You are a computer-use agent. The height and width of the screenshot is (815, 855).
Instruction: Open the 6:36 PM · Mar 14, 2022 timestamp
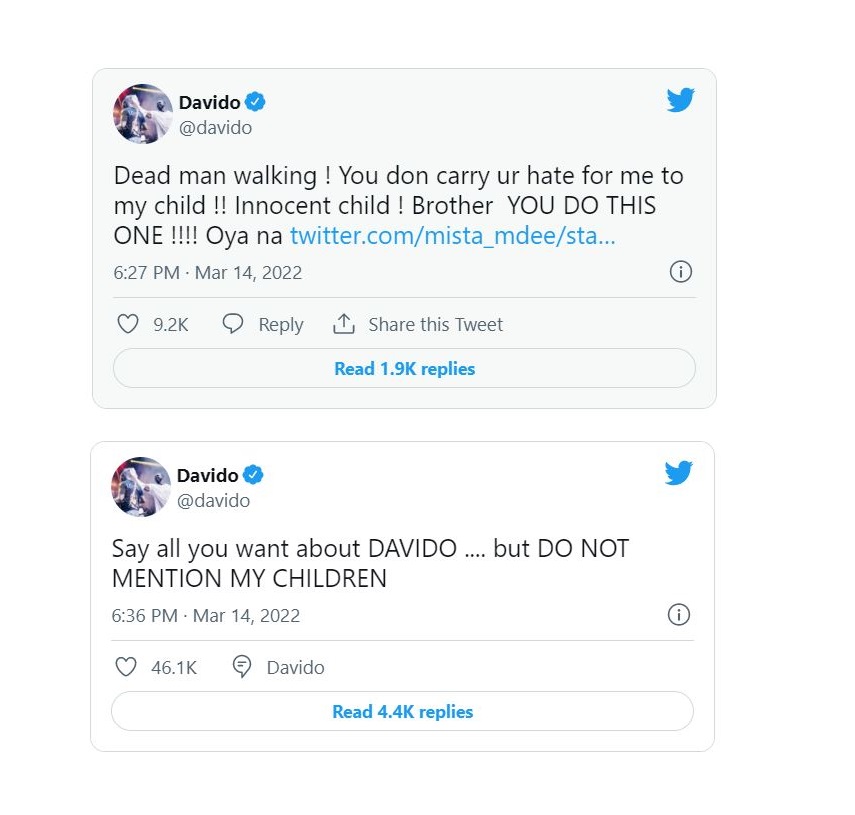pyautogui.click(x=206, y=615)
